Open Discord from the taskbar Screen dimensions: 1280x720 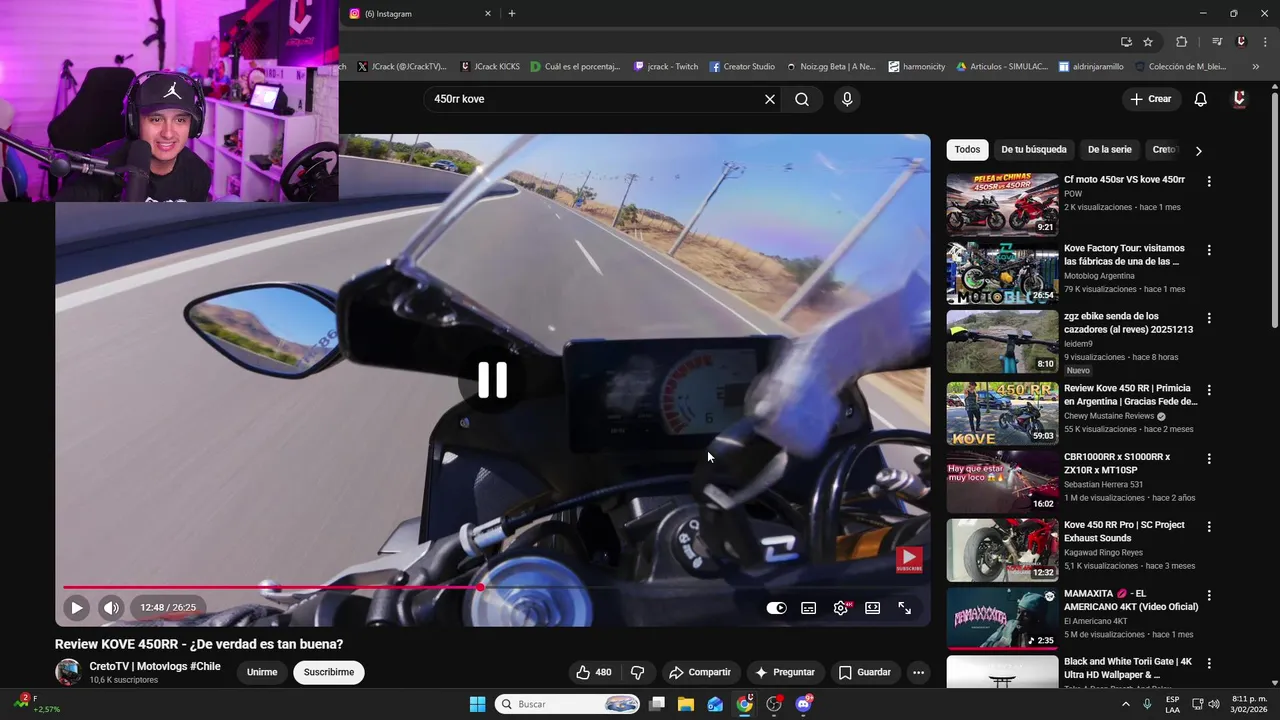coord(803,704)
